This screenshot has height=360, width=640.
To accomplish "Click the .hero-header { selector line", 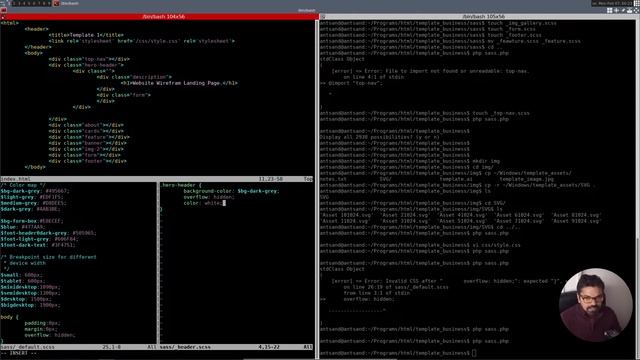I will (x=181, y=185).
